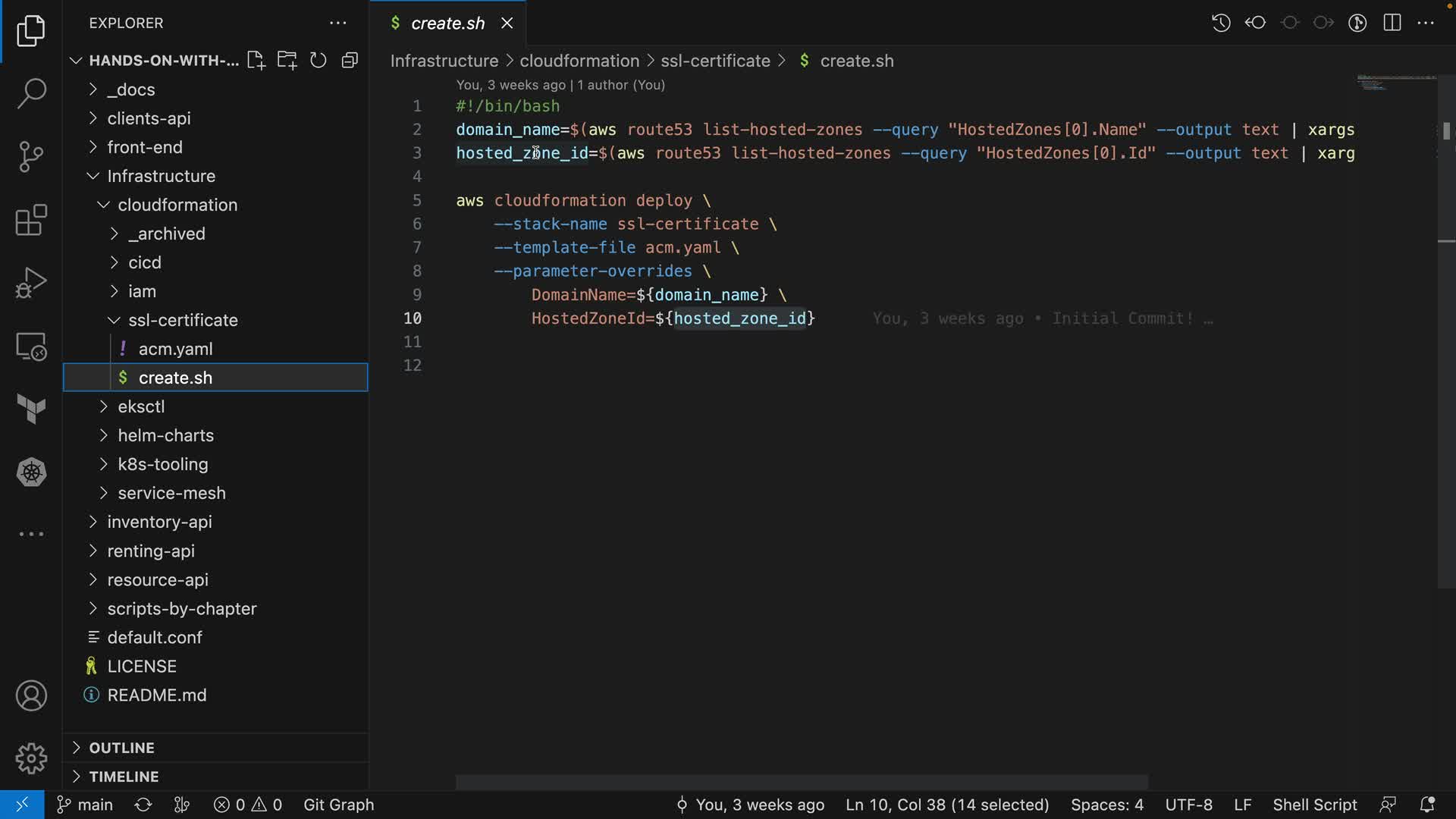Viewport: 1456px width, 819px height.
Task: Expand the OUTLINE section
Action: (x=121, y=748)
